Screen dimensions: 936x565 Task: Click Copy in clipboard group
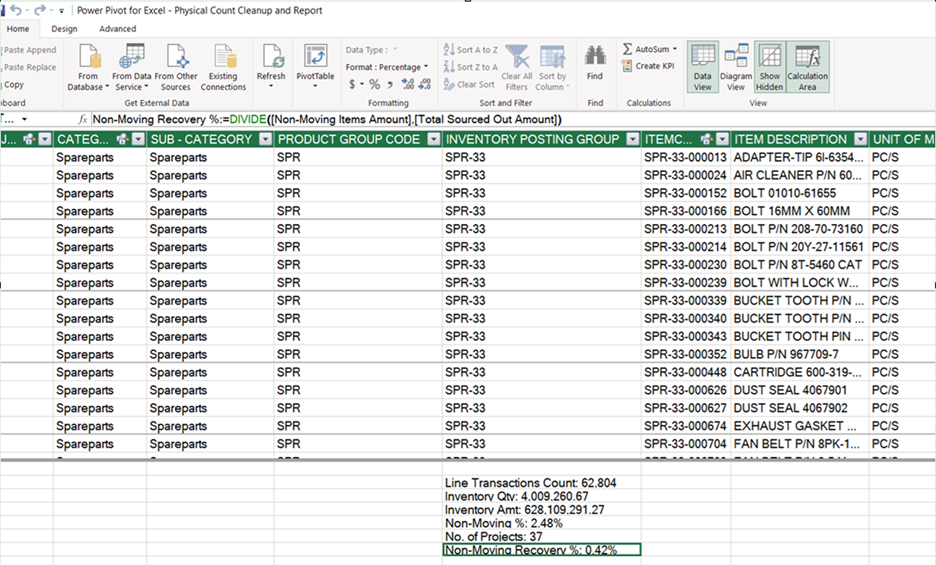tap(13, 84)
